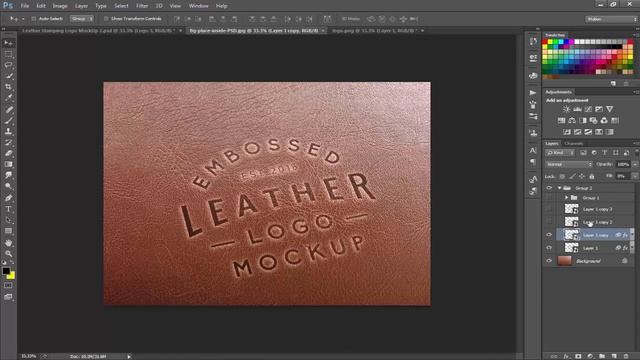Click the Opacity value field

click(623, 164)
